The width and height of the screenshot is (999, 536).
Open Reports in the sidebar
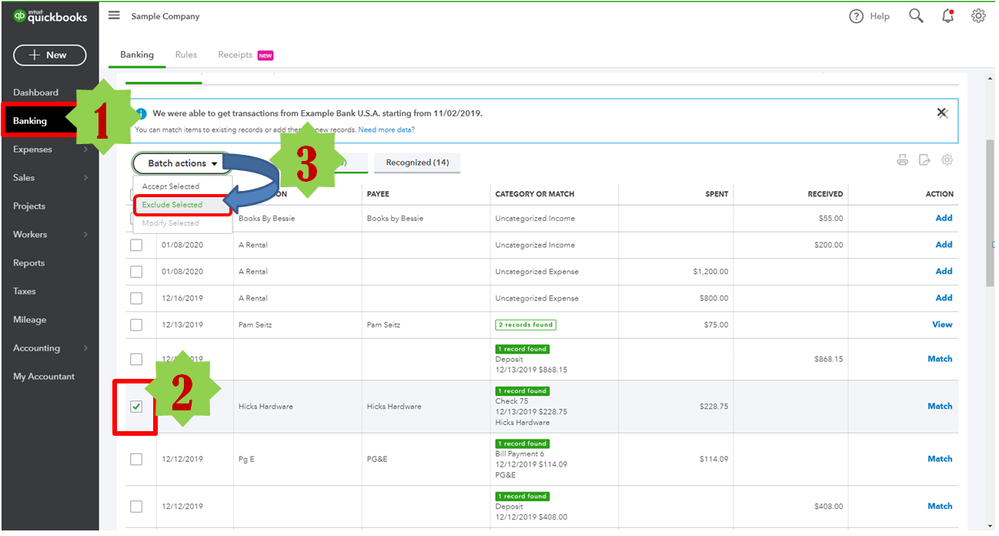pos(29,263)
